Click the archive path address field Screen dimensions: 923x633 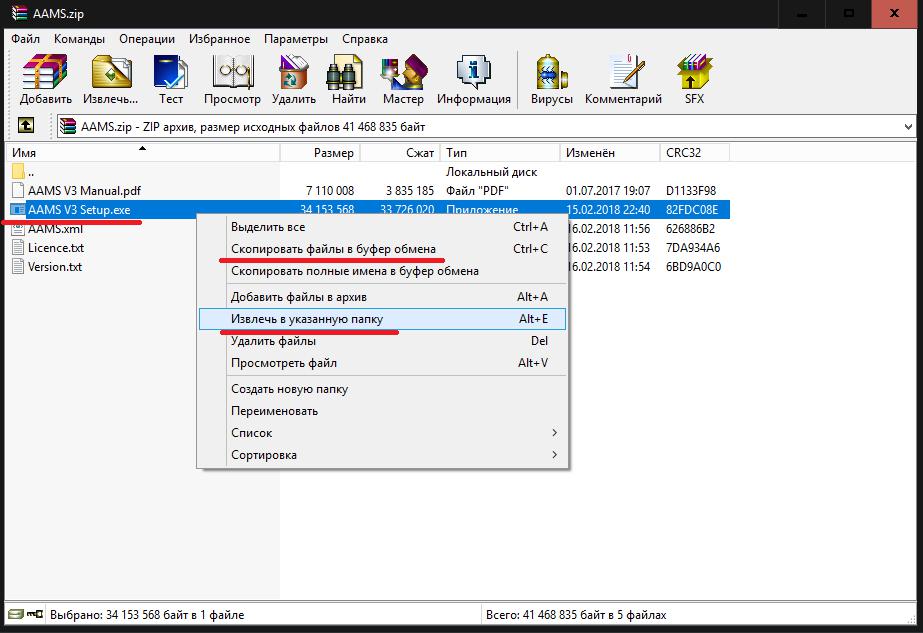[x=486, y=127]
